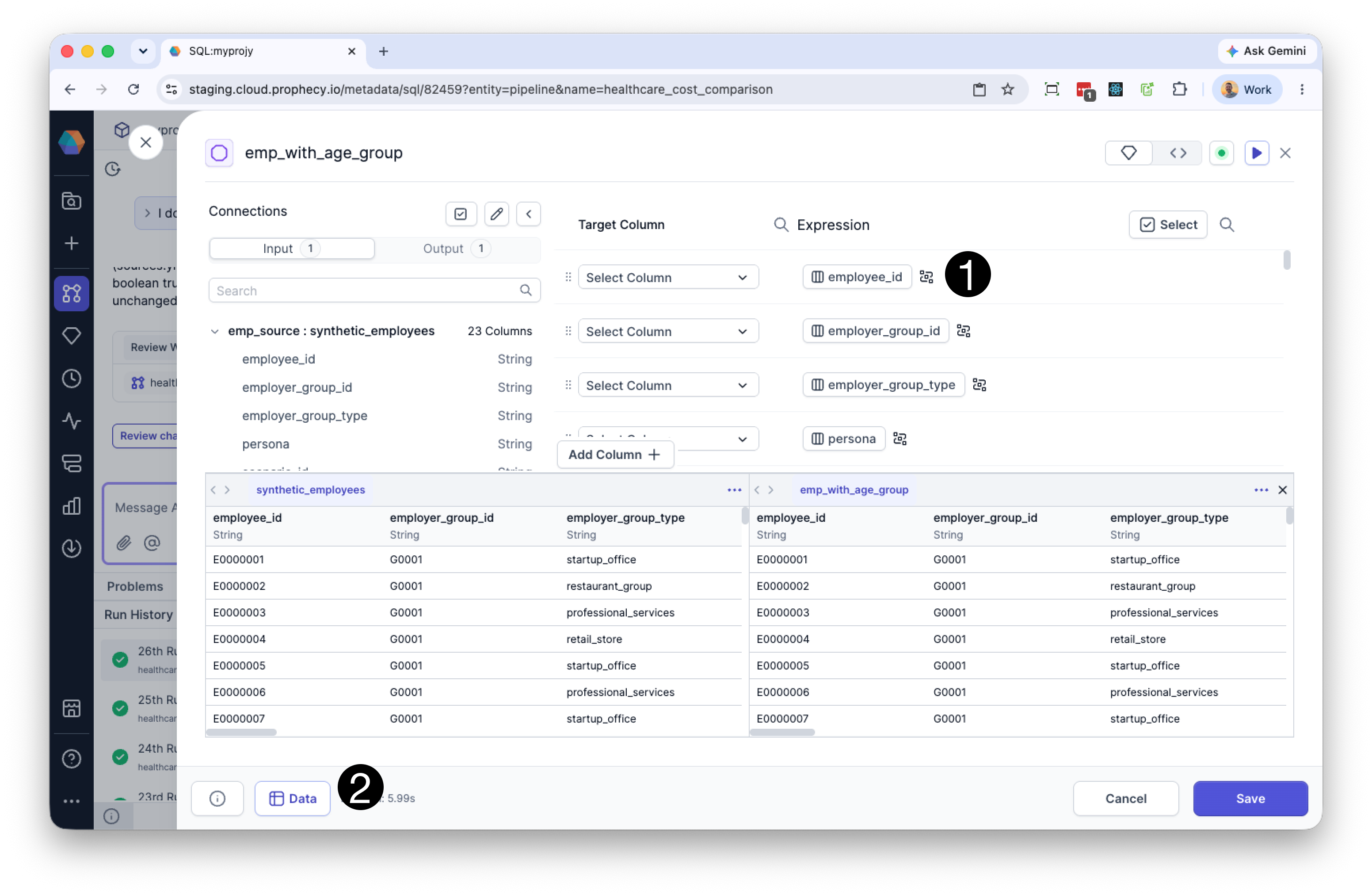Click the Ask Gemini button

[x=1266, y=51]
